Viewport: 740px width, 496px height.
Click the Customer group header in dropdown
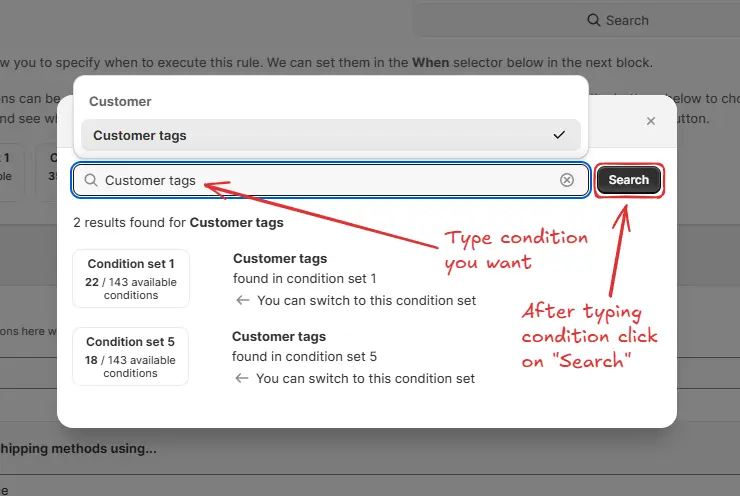120,101
